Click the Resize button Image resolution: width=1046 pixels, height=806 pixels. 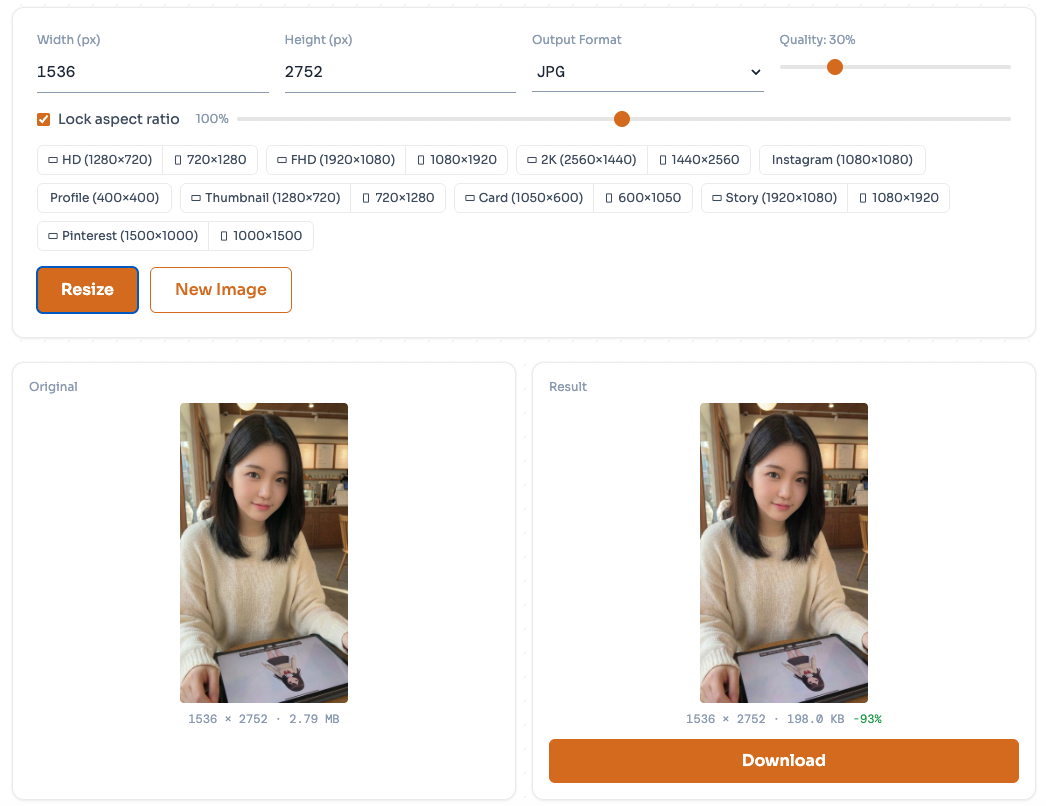click(x=87, y=289)
